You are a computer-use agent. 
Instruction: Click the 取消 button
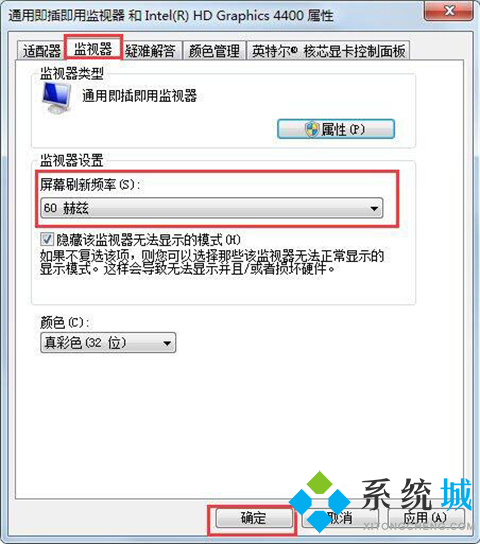(339, 519)
